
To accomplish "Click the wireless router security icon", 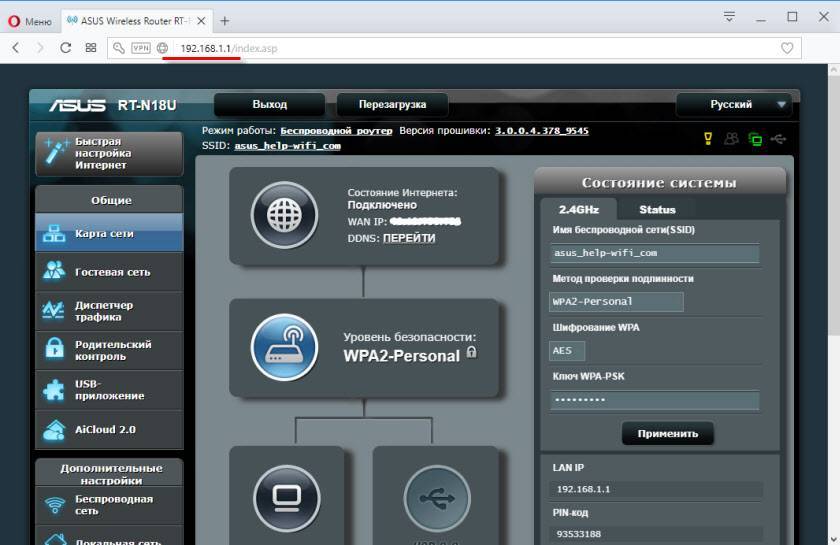I will (284, 347).
